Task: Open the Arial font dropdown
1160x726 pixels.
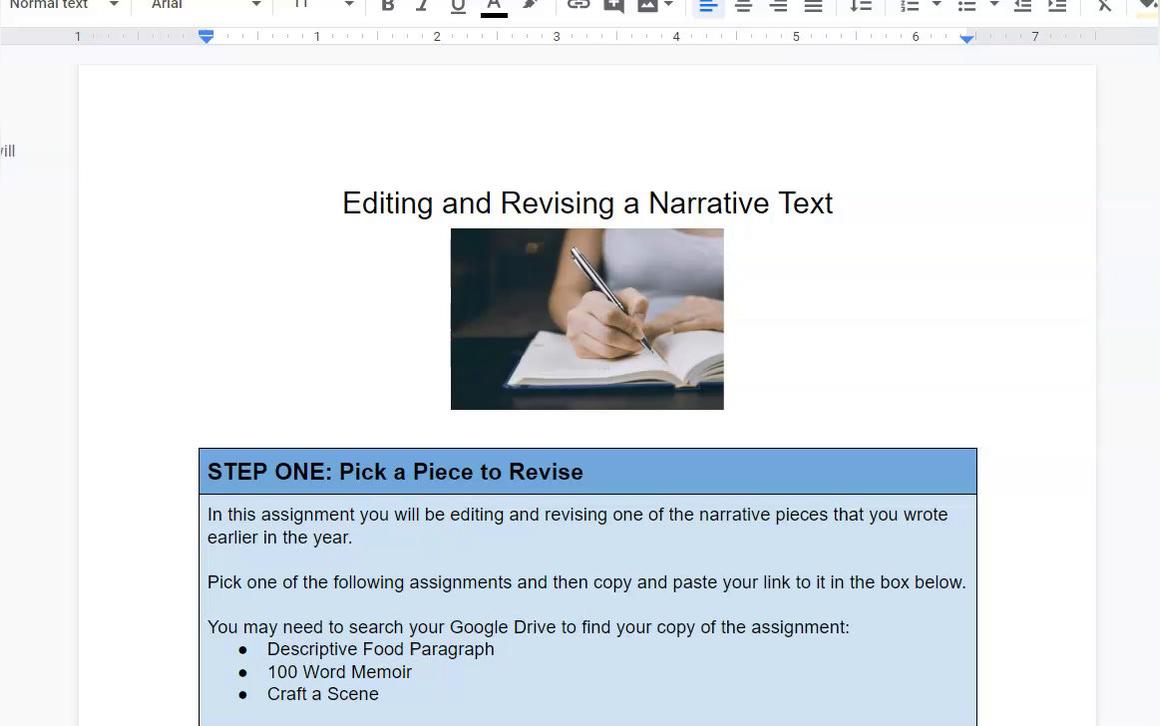Action: point(206,4)
